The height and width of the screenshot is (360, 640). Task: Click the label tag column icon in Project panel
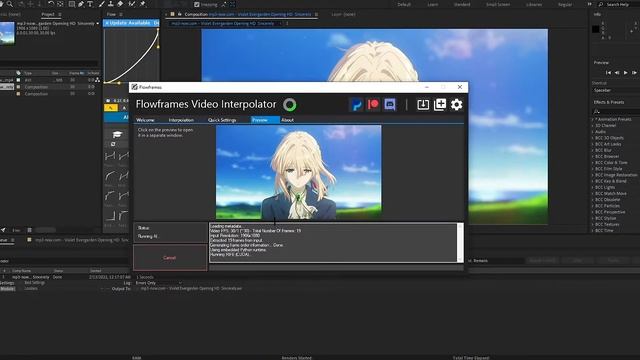(18, 73)
